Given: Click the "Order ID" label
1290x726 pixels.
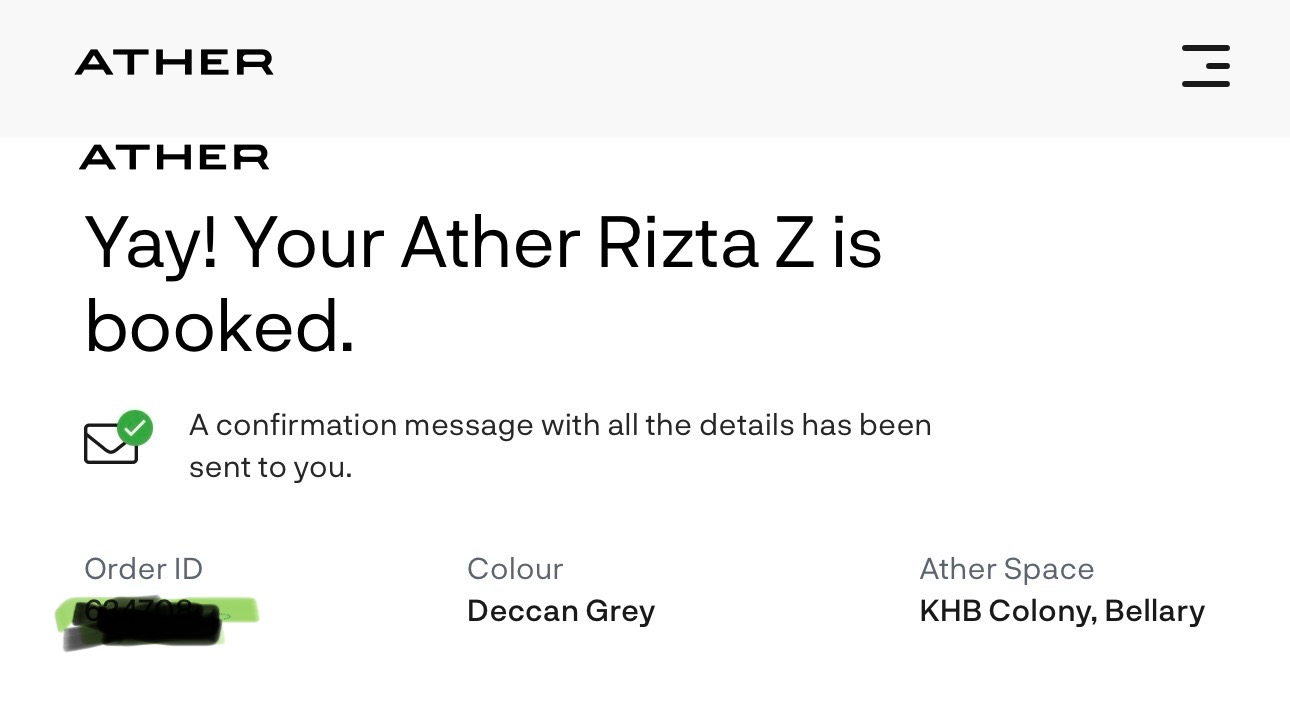Looking at the screenshot, I should pyautogui.click(x=143, y=569).
